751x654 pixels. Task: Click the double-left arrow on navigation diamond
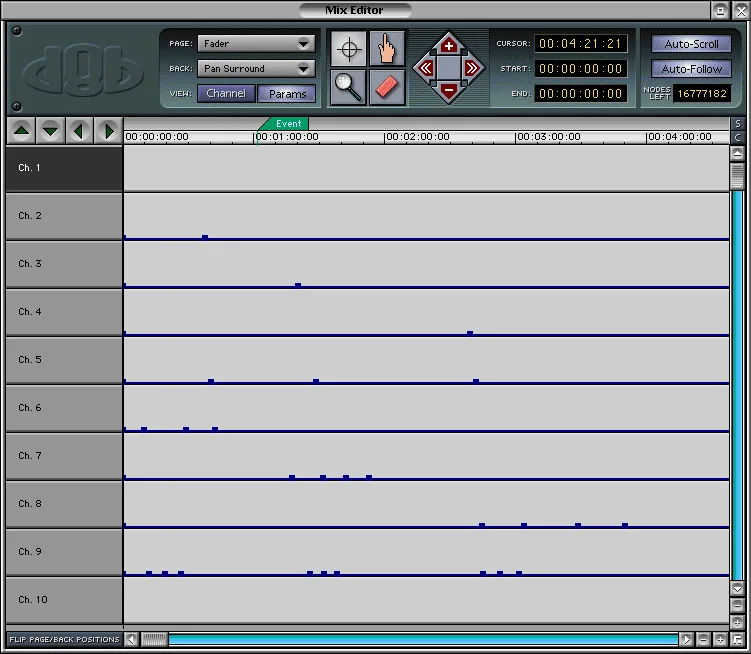(425, 68)
